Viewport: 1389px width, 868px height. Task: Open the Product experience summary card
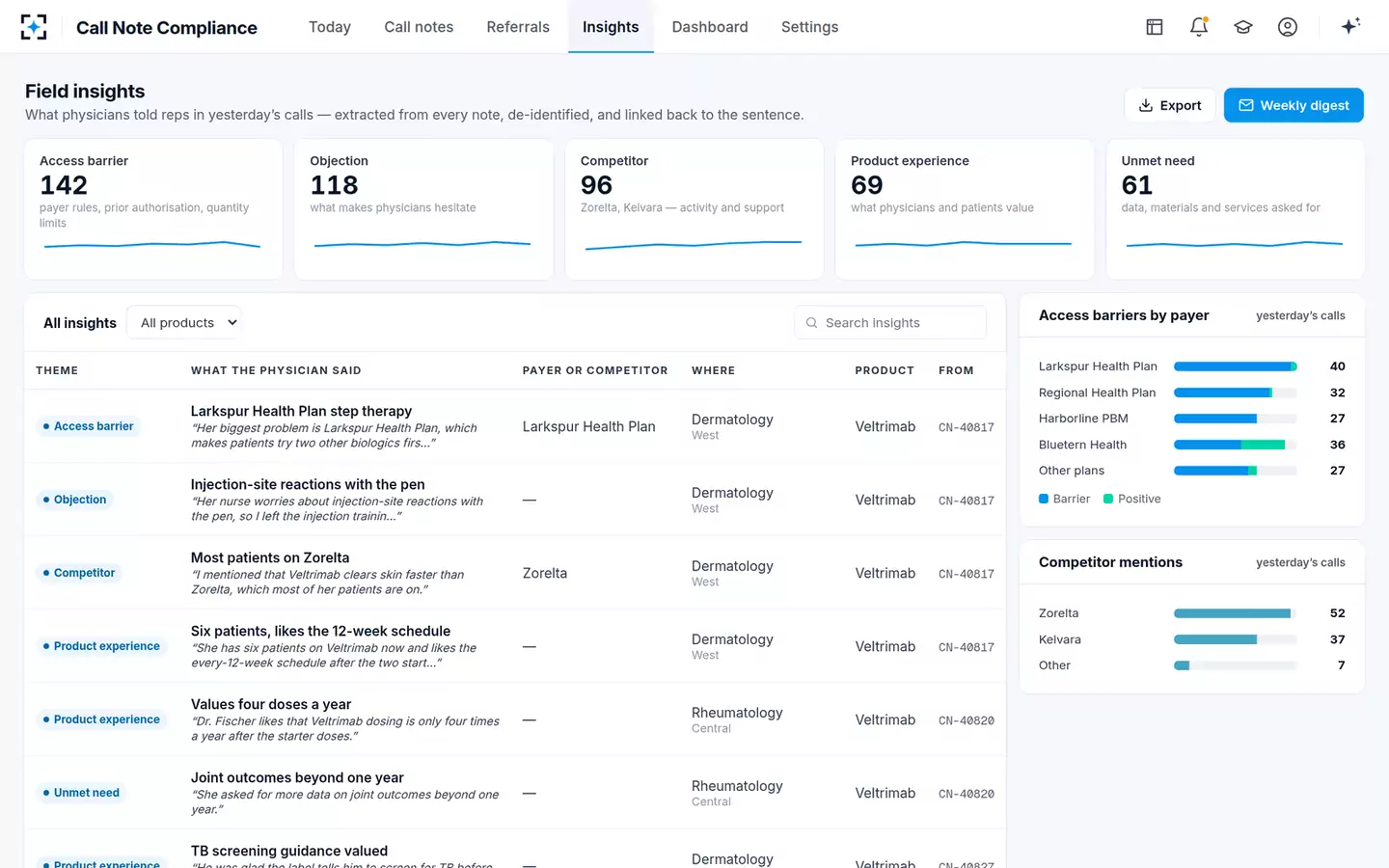965,209
